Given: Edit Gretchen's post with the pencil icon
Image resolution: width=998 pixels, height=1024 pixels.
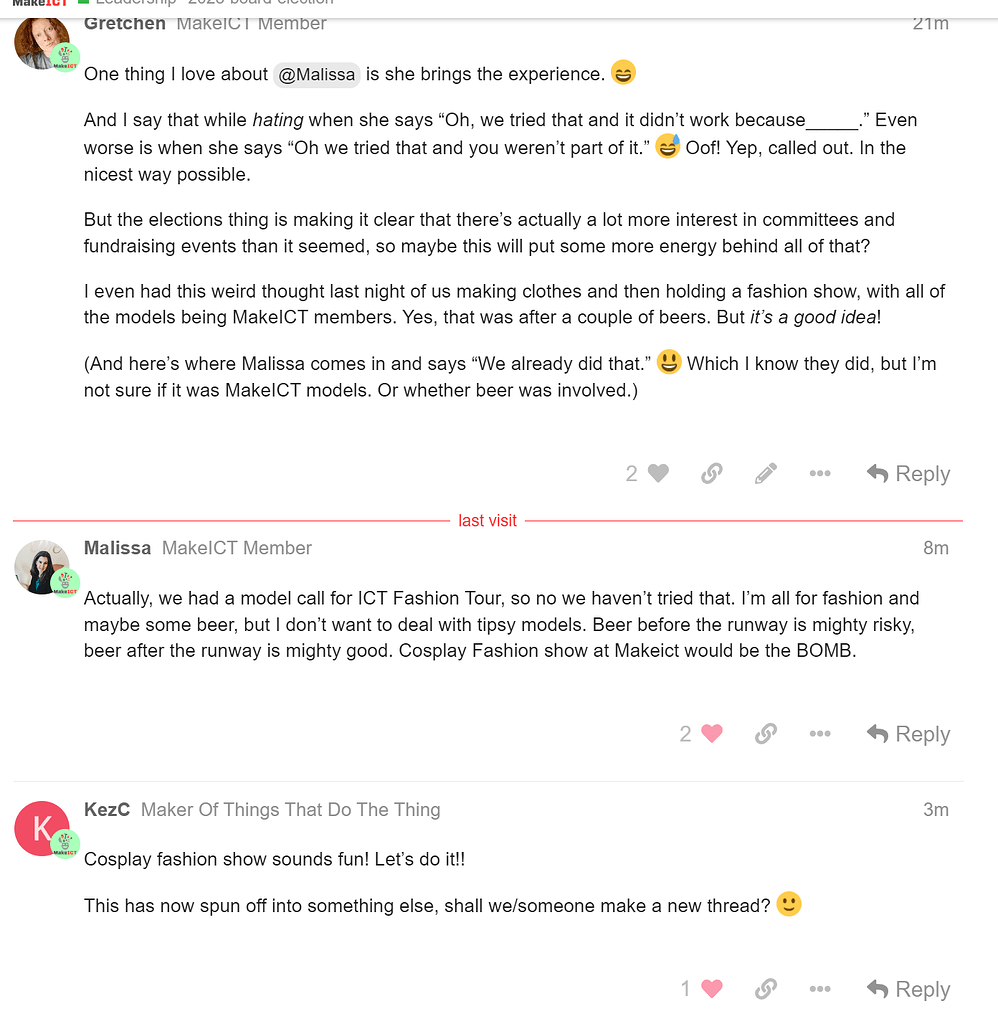Looking at the screenshot, I should pyautogui.click(x=766, y=474).
